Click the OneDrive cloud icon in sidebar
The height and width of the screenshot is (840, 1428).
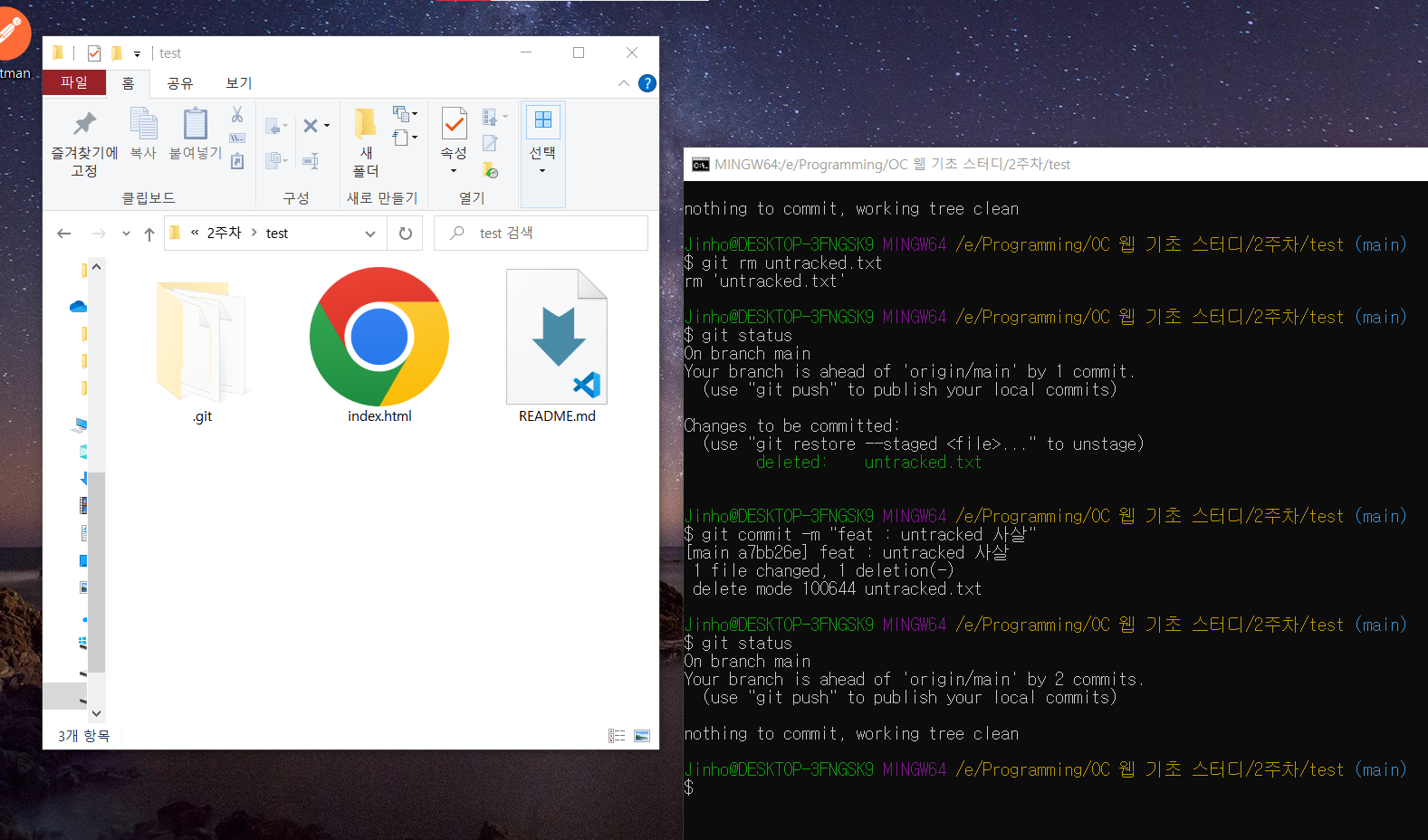pyautogui.click(x=79, y=307)
